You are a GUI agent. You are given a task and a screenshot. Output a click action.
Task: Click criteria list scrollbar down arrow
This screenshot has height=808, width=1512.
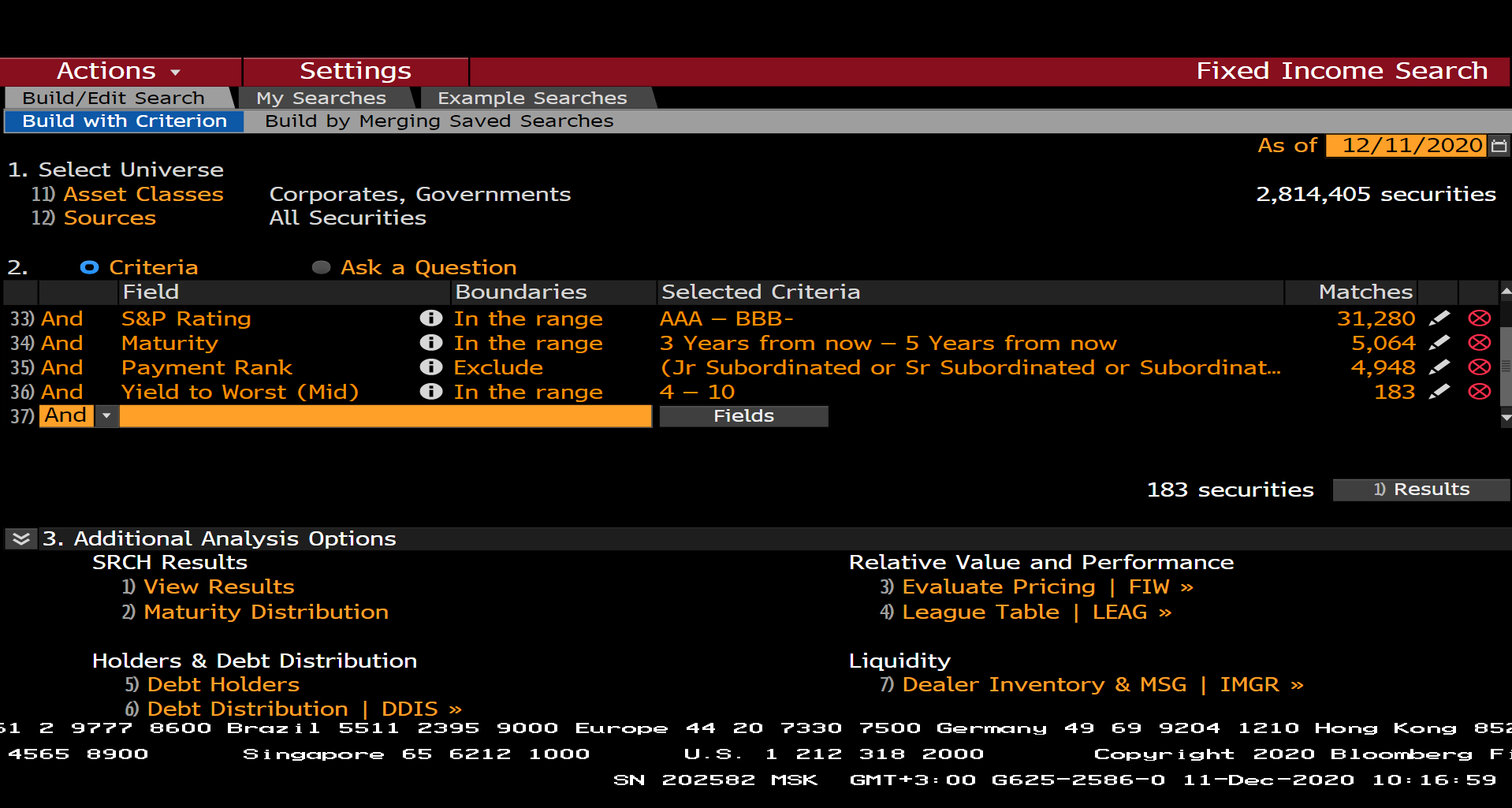[1506, 419]
